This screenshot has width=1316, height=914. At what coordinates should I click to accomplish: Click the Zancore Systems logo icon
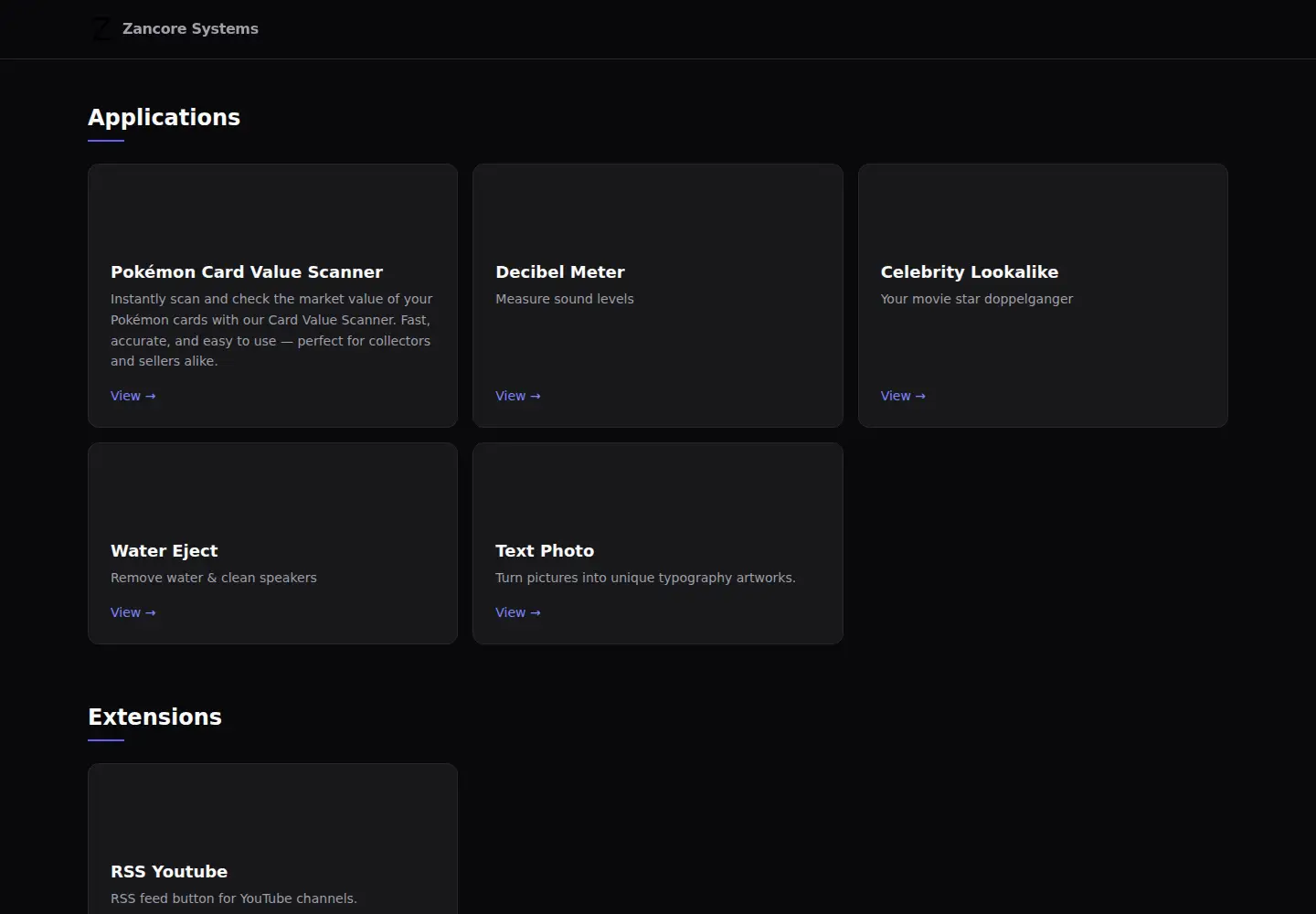click(x=101, y=29)
